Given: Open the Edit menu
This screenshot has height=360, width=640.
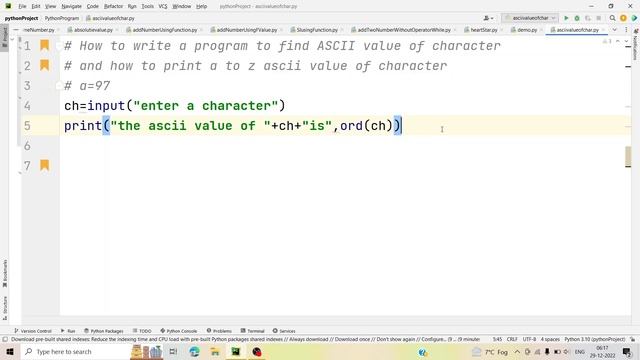Looking at the screenshot, I should point(36,6).
